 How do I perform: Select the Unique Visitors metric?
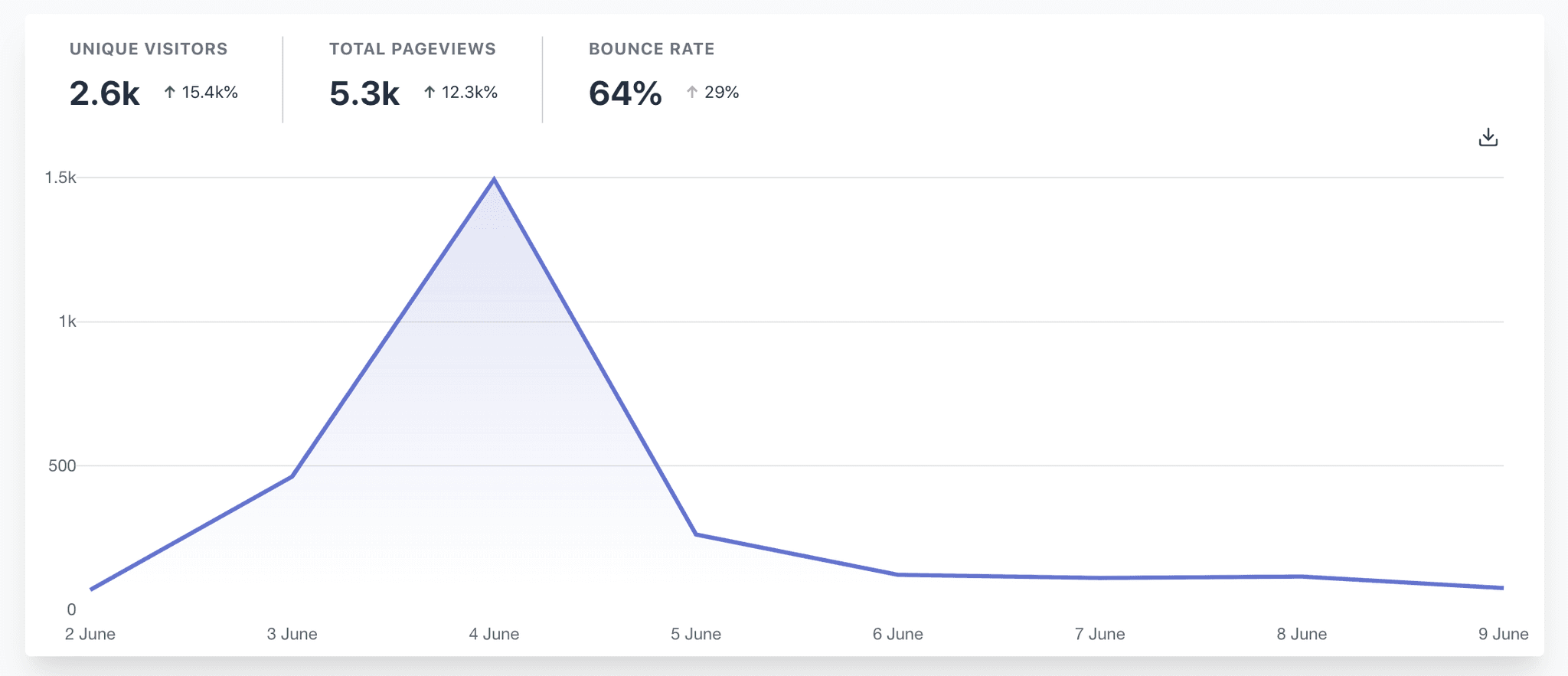pos(149,49)
